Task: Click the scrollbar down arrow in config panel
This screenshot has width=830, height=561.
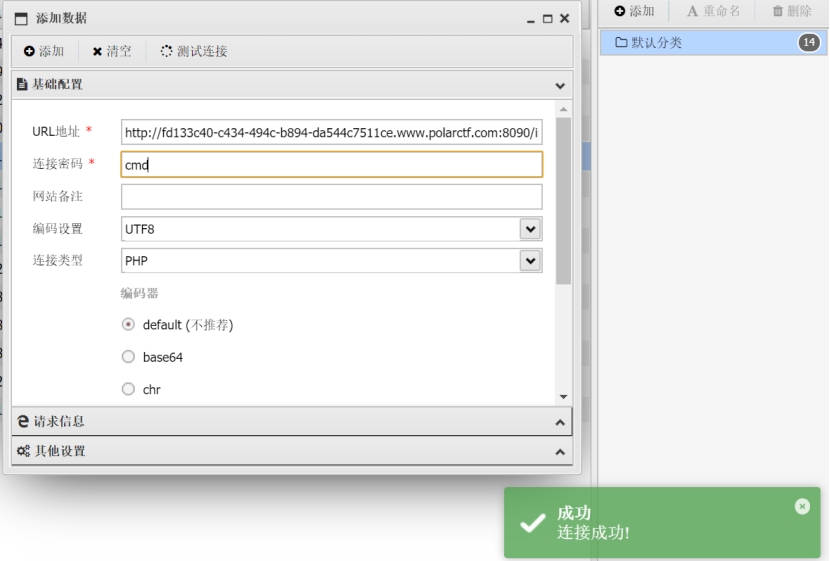Action: (563, 396)
